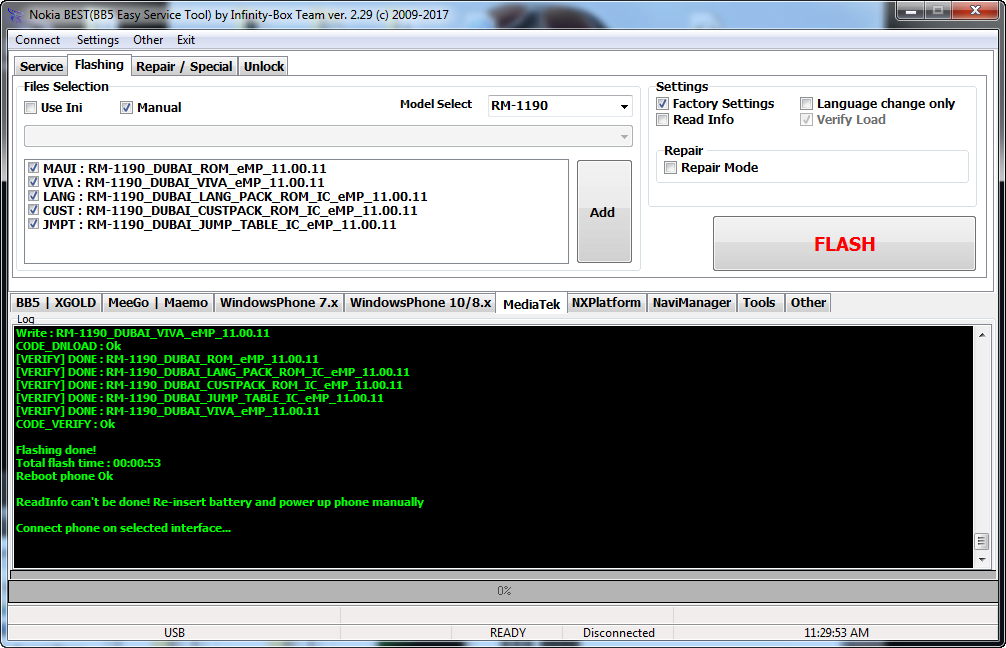Image resolution: width=1006 pixels, height=648 pixels.
Task: Click the 11:29:53 AM clock in status bar
Action: 836,633
